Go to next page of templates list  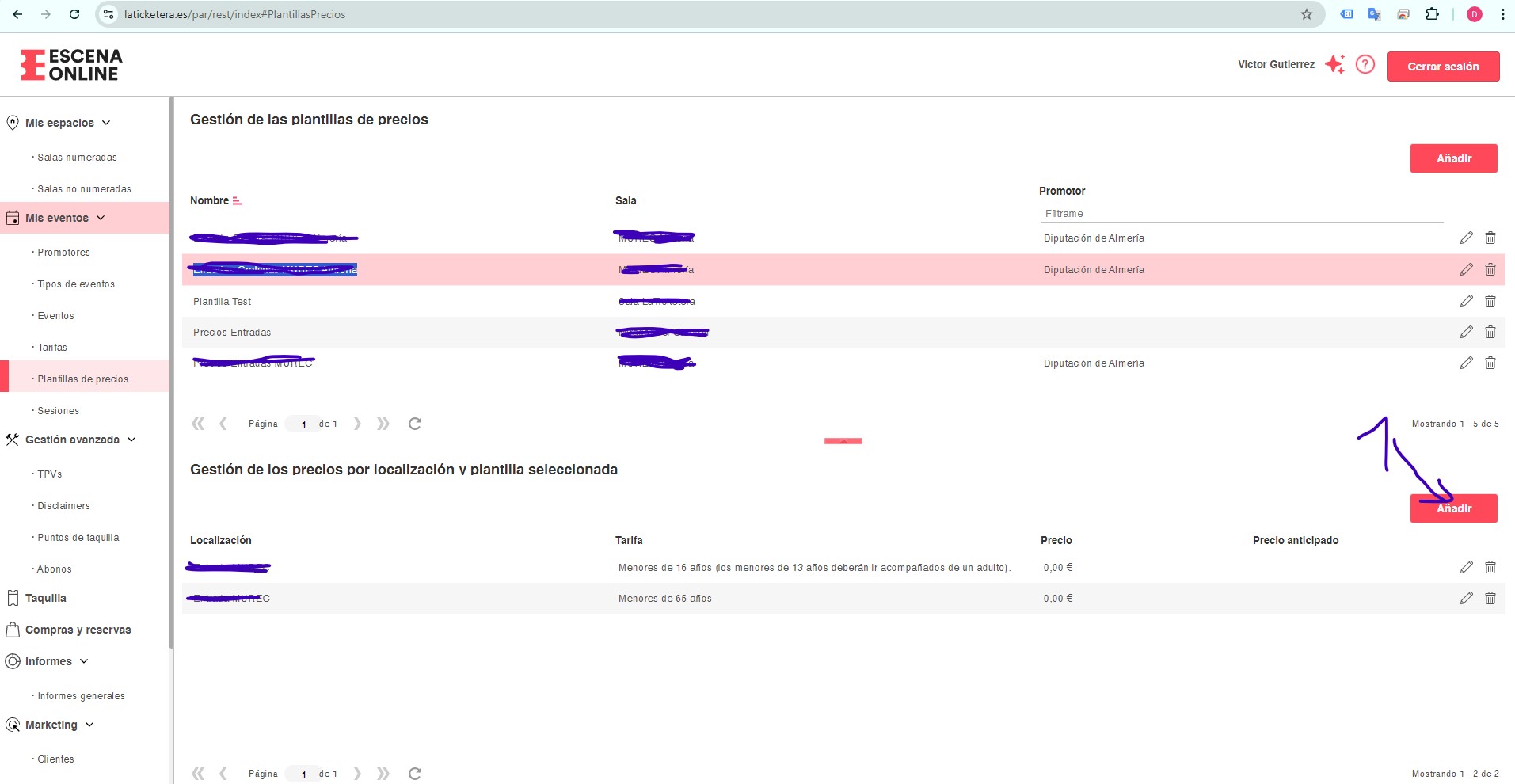point(357,424)
